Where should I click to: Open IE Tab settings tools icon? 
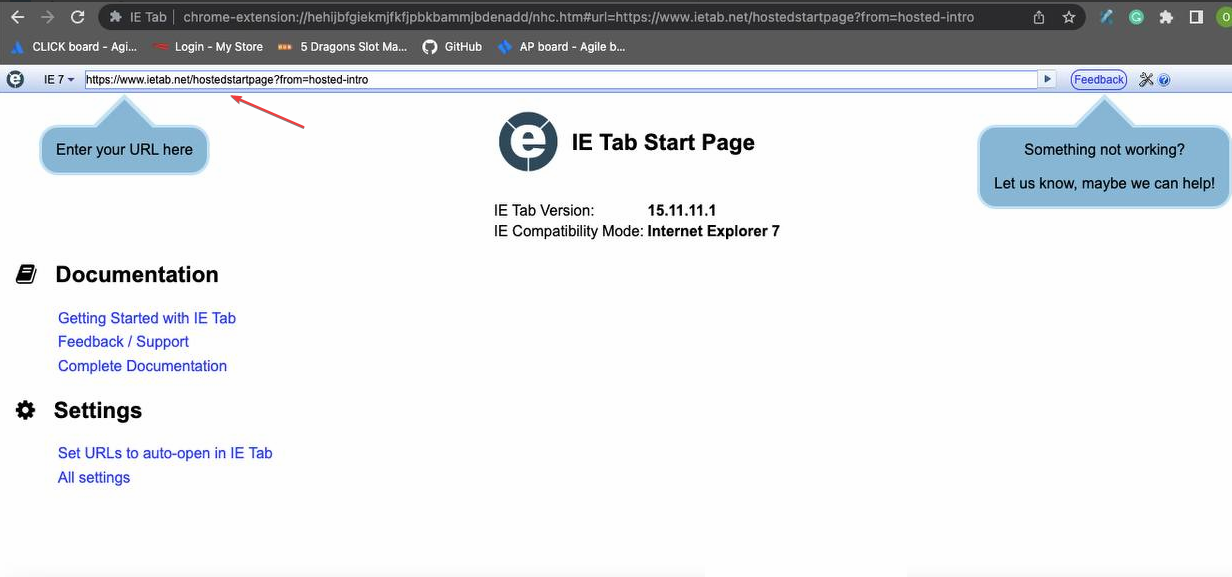click(x=1146, y=79)
